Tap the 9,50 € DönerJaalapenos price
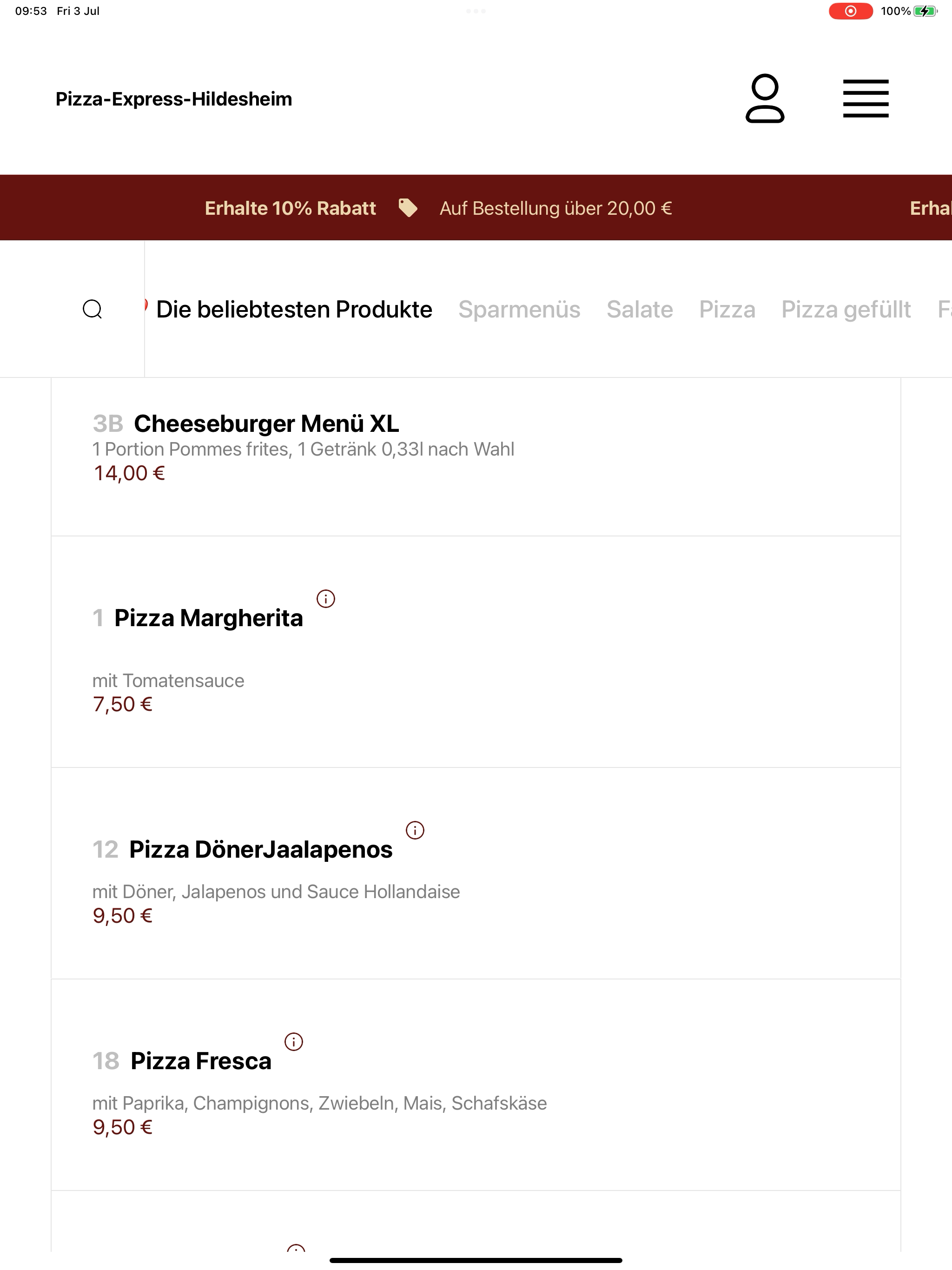This screenshot has height=1270, width=952. point(122,915)
